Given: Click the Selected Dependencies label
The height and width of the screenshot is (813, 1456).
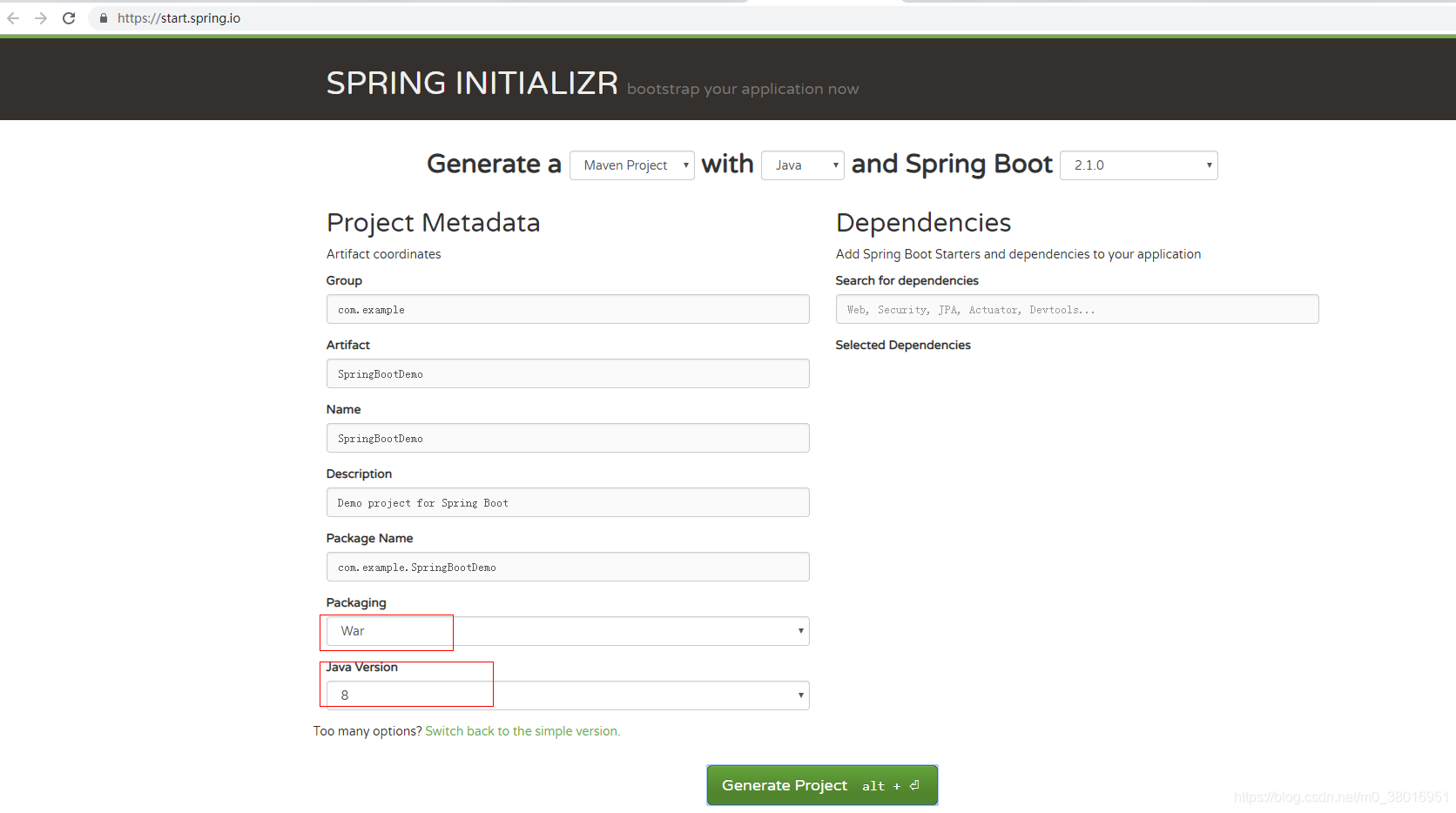Looking at the screenshot, I should pyautogui.click(x=903, y=345).
